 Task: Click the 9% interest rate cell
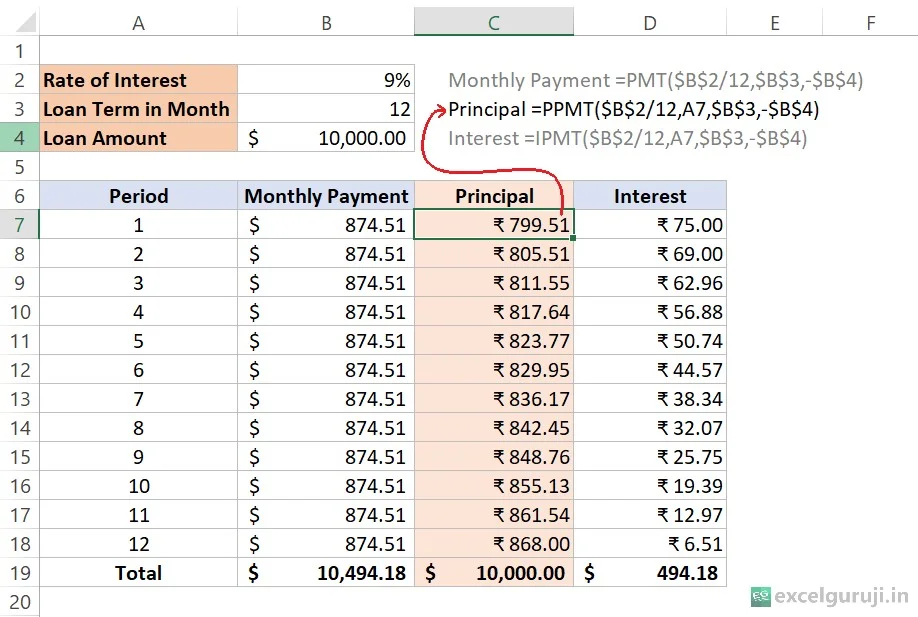click(x=326, y=80)
